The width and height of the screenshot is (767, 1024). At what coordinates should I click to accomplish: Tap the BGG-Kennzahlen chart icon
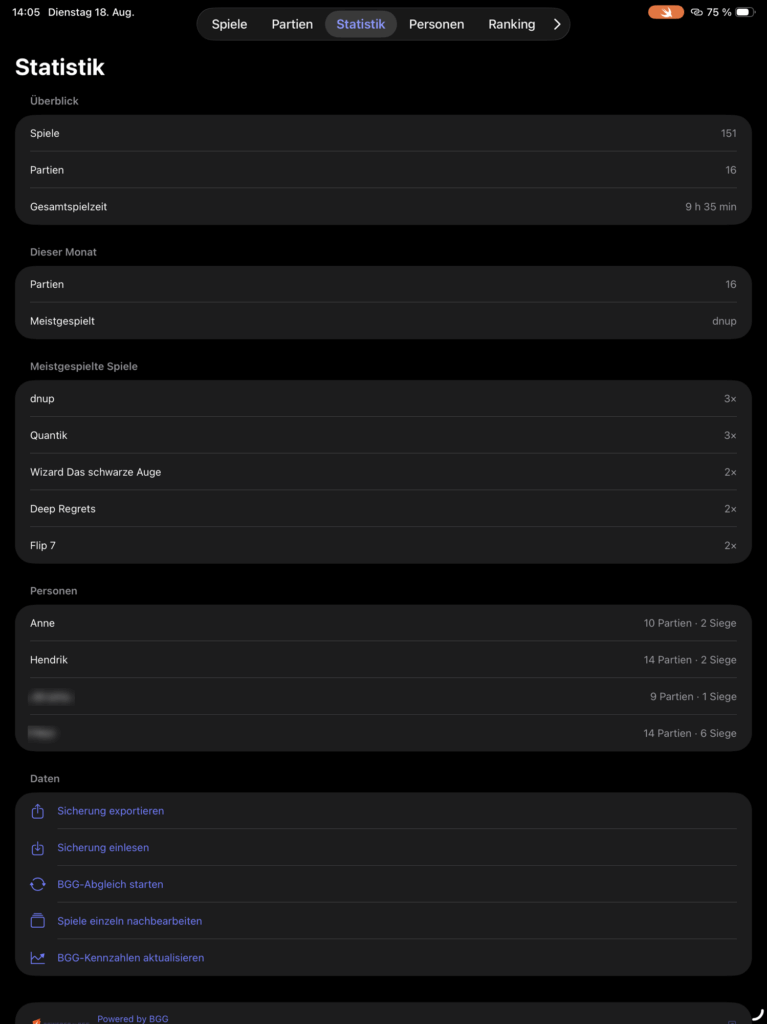[38, 958]
